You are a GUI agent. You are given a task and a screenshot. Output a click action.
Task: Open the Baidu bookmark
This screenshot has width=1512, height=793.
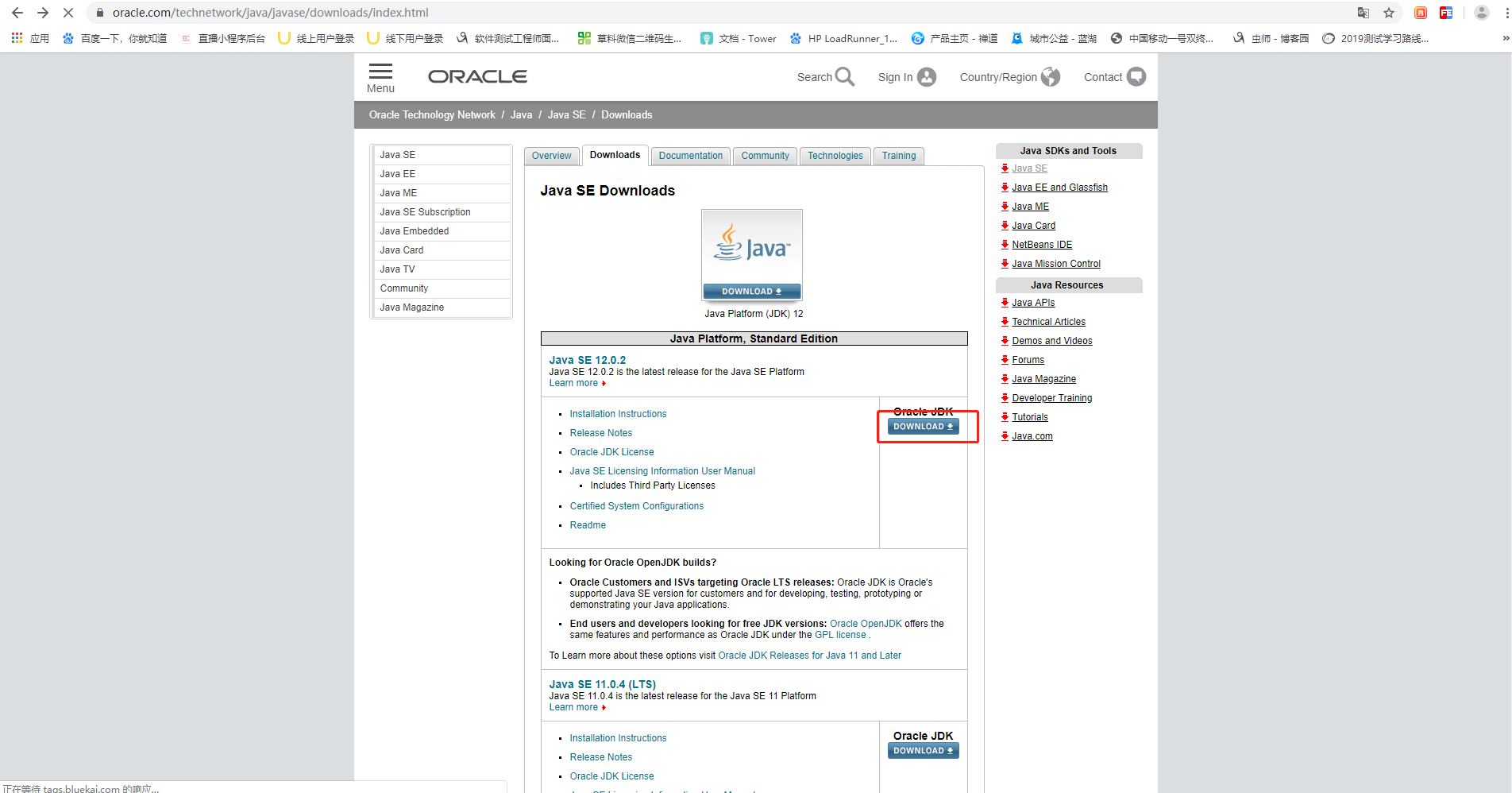click(114, 38)
